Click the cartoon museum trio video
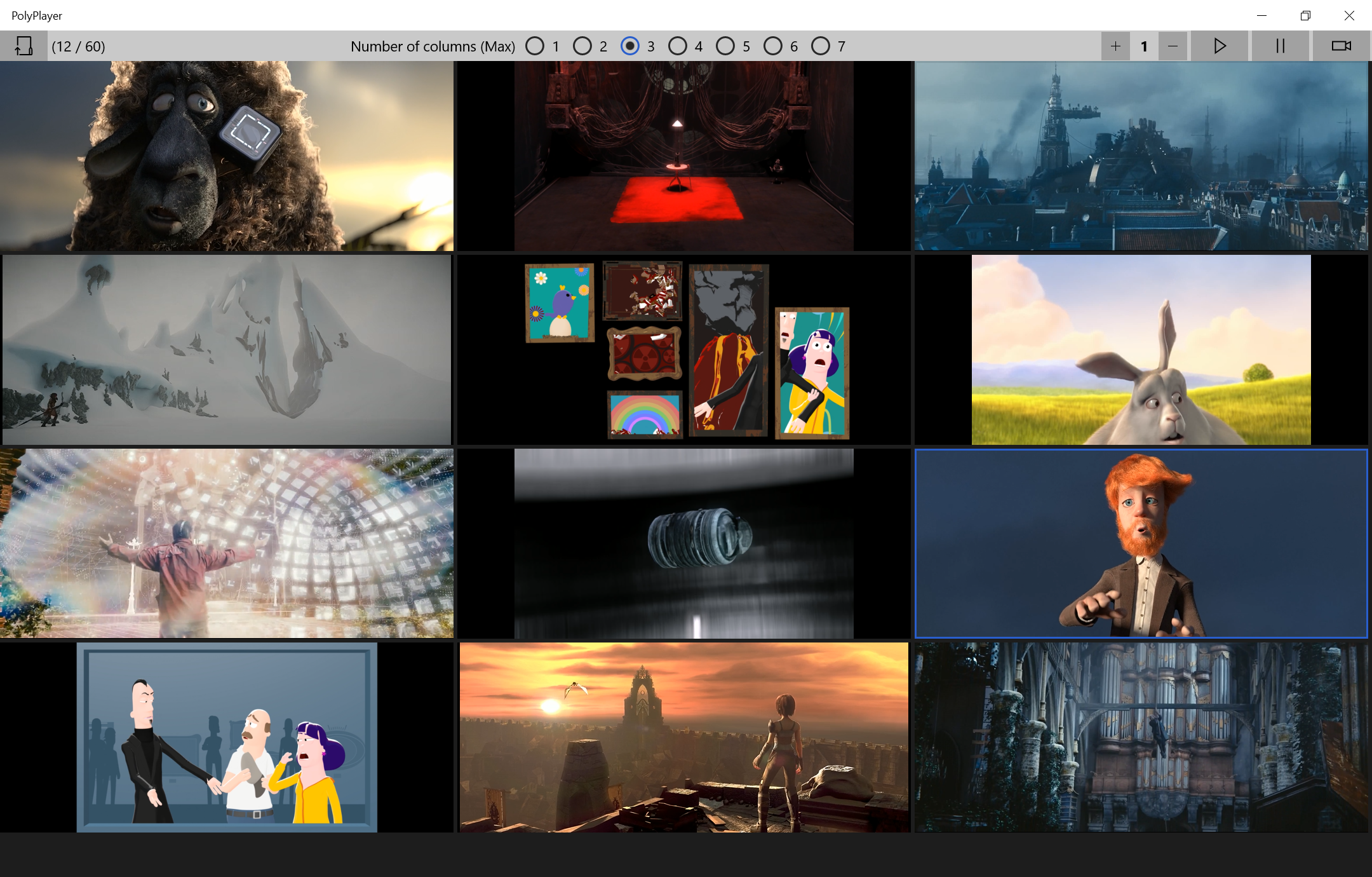Screen dimensions: 1372x877 227,737
